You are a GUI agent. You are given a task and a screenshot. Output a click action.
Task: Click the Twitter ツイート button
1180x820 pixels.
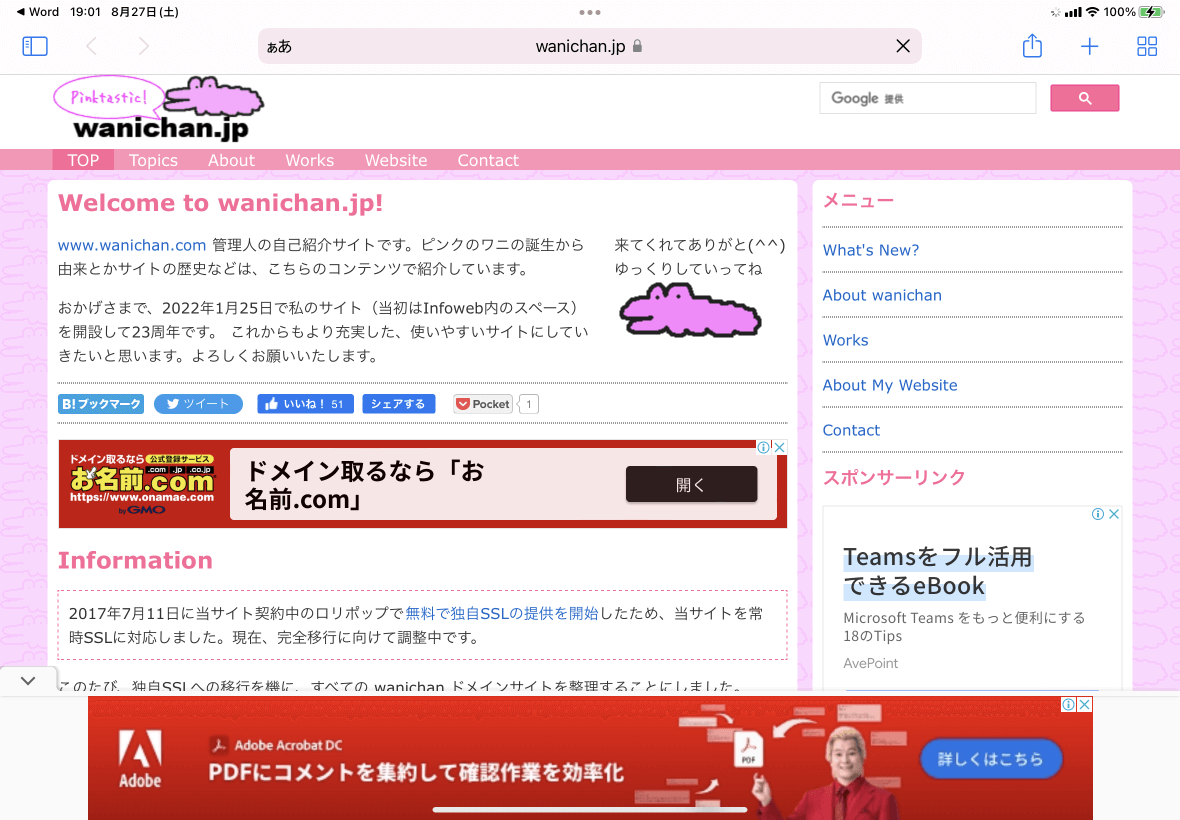(199, 404)
